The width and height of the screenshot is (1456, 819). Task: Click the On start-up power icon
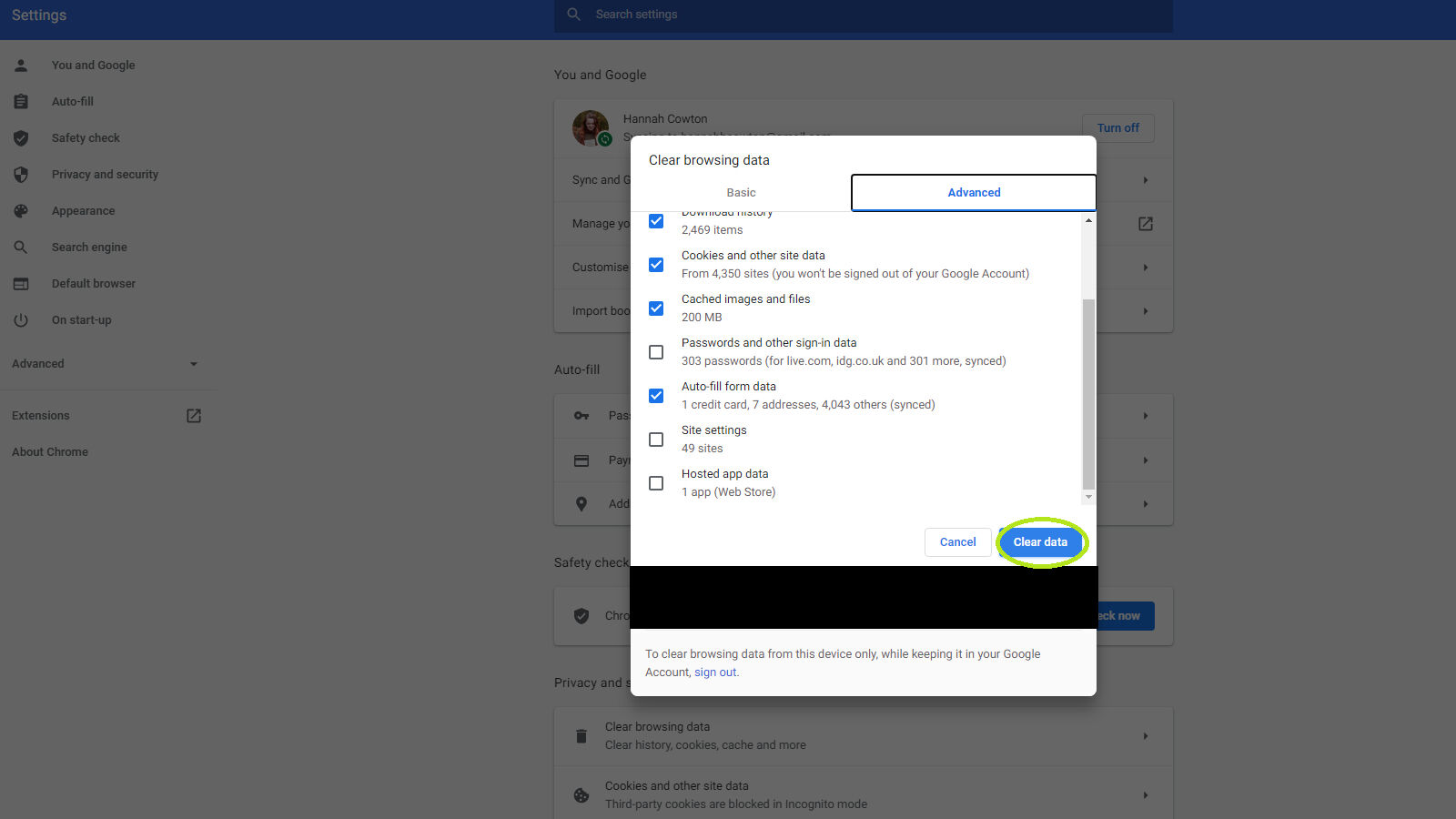(x=21, y=320)
